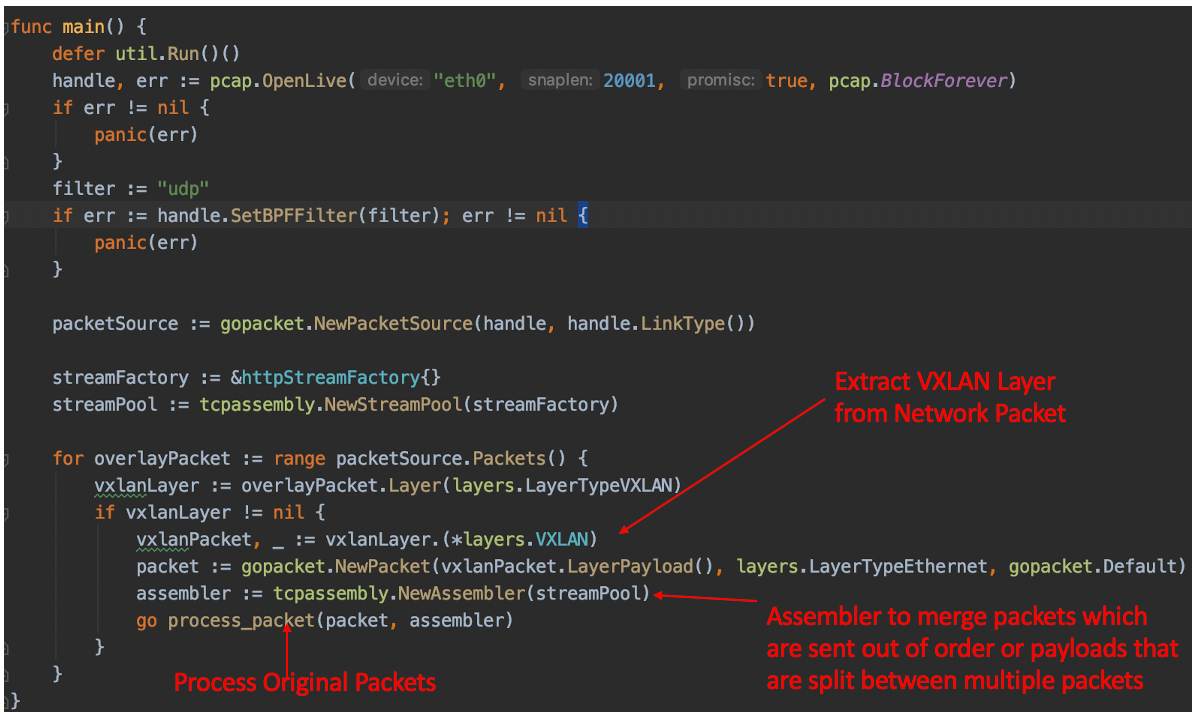The image size is (1196, 718).
Task: Click the 'for' keyword
Action: [x=68, y=459]
